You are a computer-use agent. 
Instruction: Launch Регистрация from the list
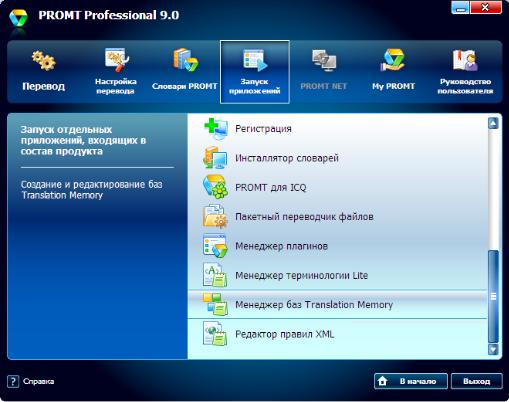click(338, 129)
